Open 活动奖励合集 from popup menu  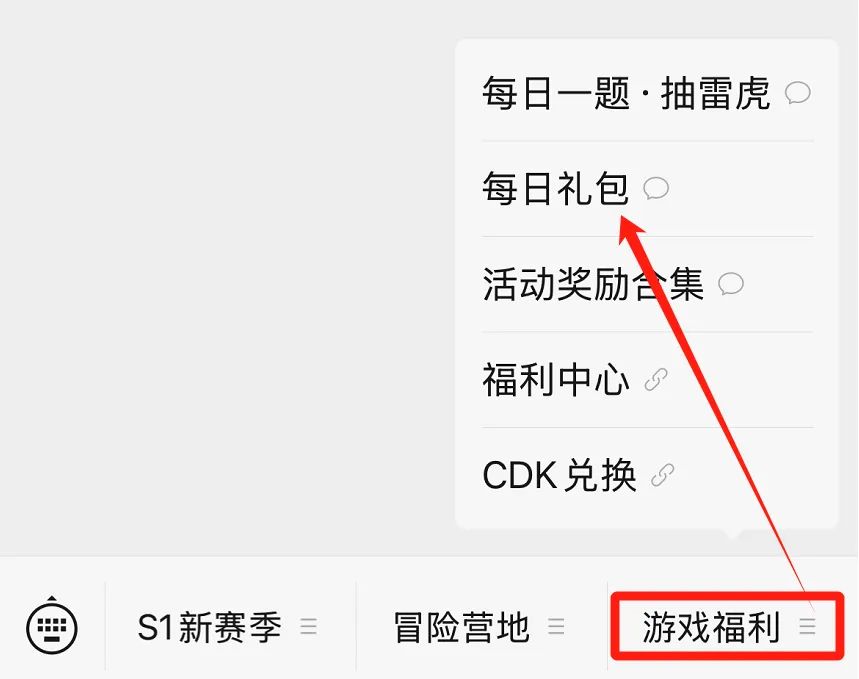(x=648, y=284)
